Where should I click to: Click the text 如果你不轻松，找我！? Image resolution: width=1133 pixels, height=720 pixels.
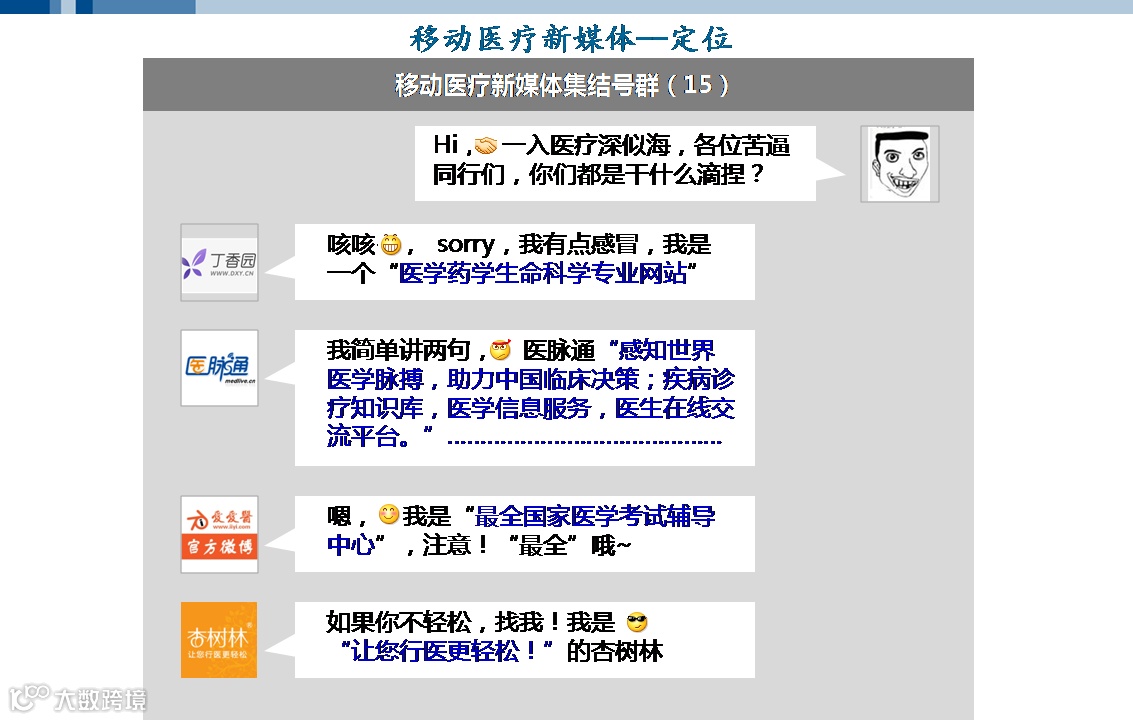442,622
